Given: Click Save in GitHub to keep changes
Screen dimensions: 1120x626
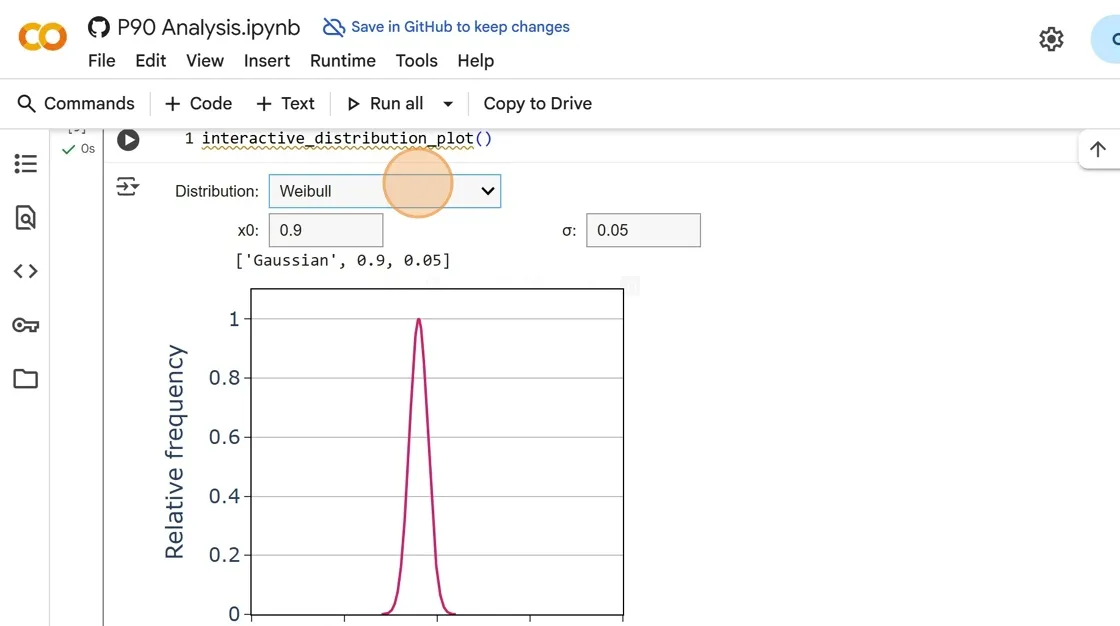Looking at the screenshot, I should [446, 27].
